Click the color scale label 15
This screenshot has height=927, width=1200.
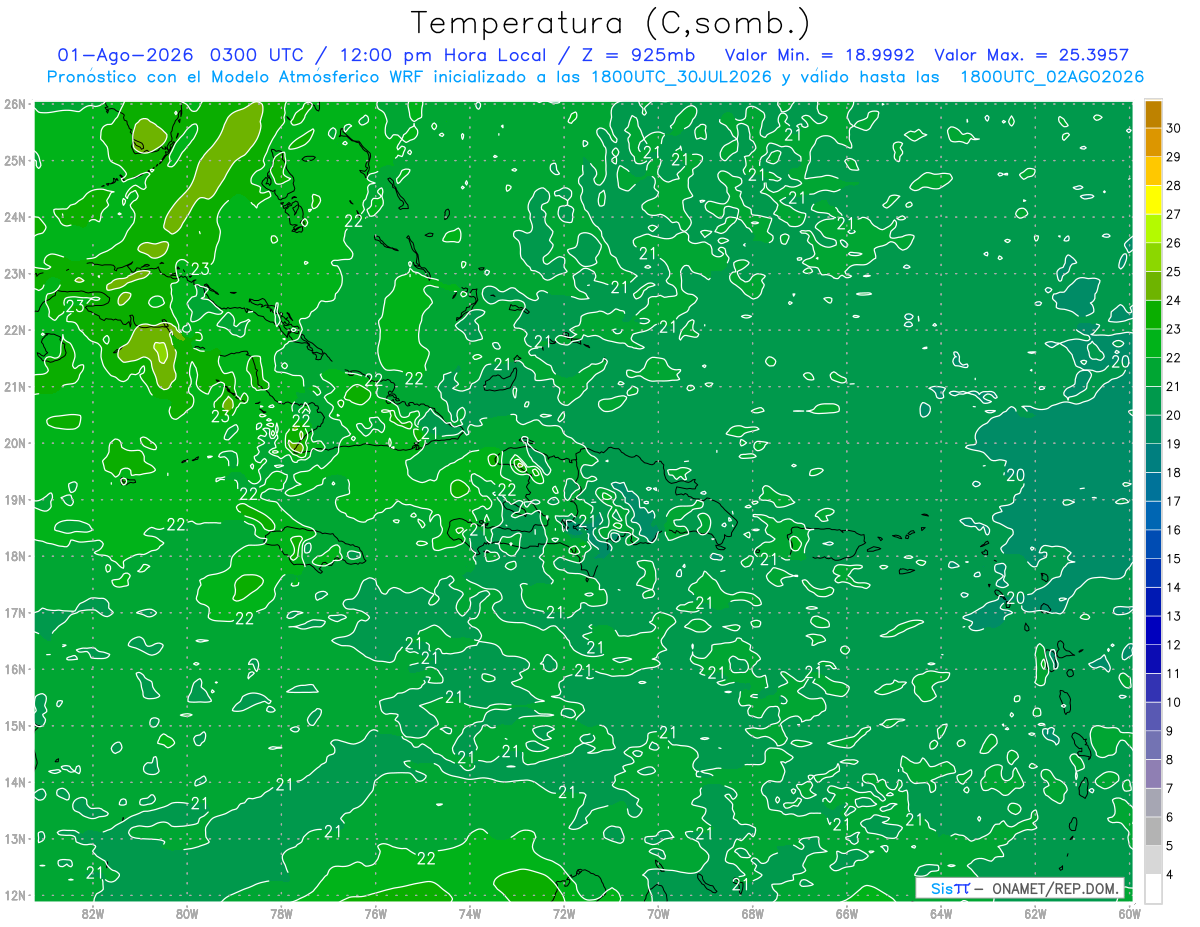tap(1174, 558)
